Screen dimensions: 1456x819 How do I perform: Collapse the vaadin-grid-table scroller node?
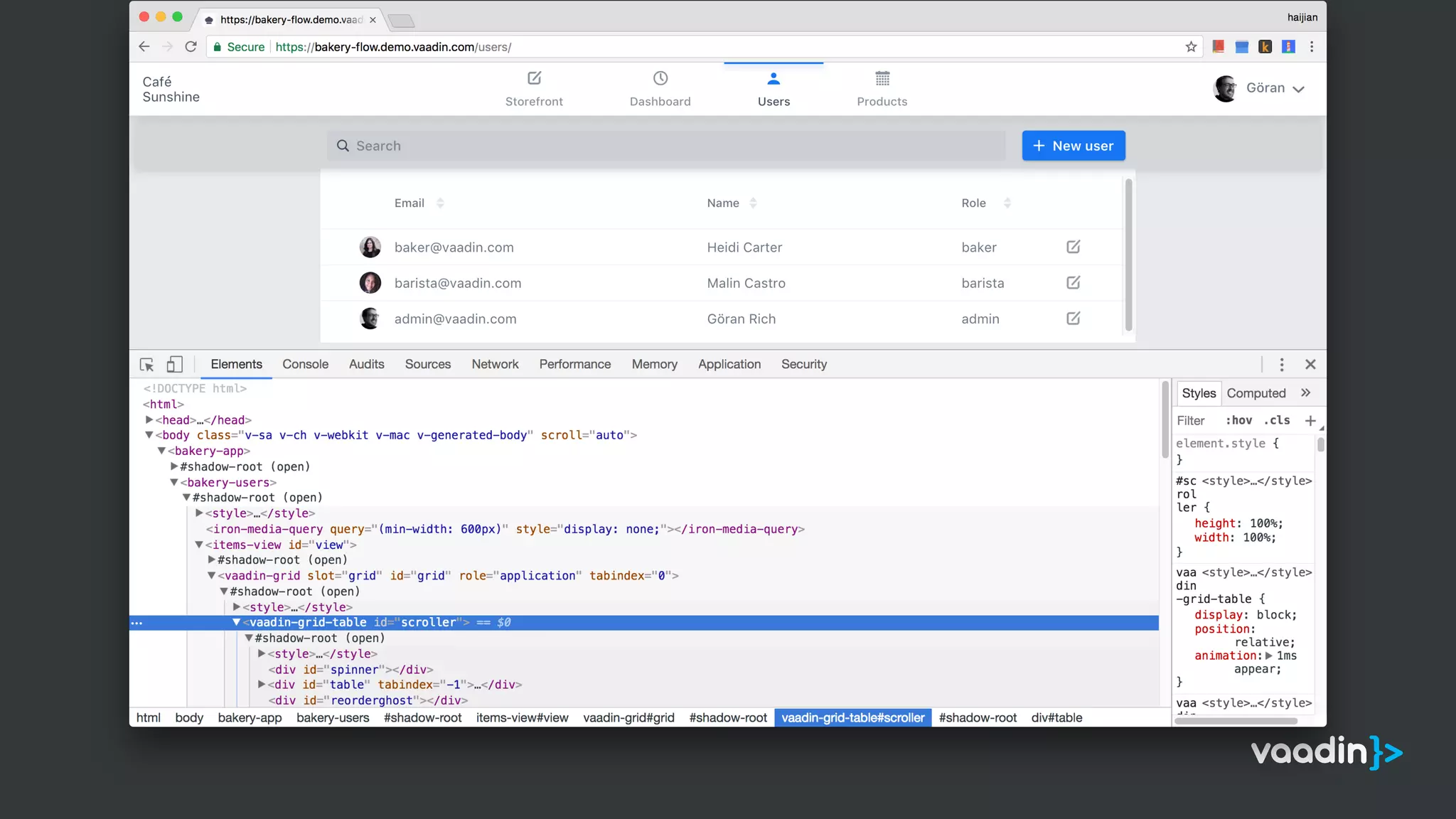237,622
